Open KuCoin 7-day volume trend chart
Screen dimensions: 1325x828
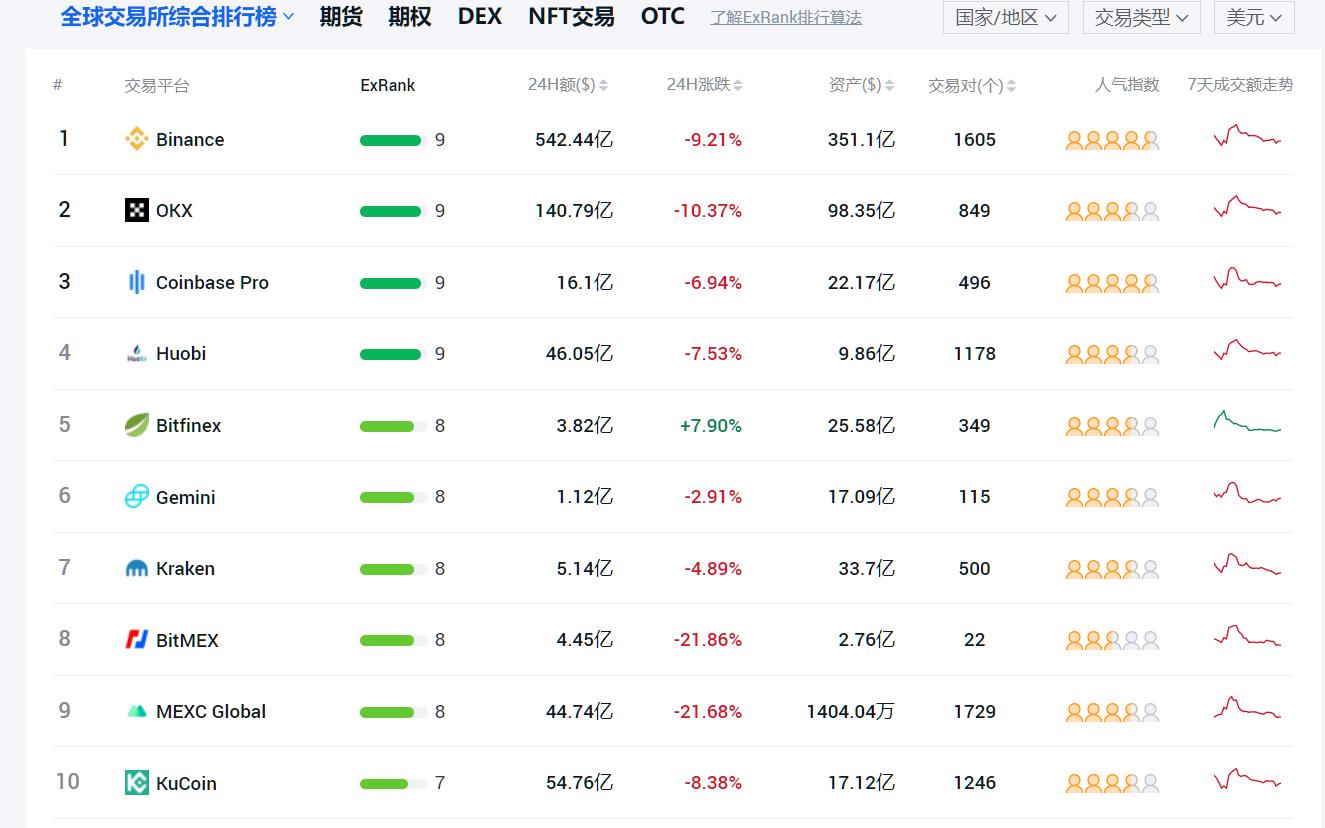1247,778
